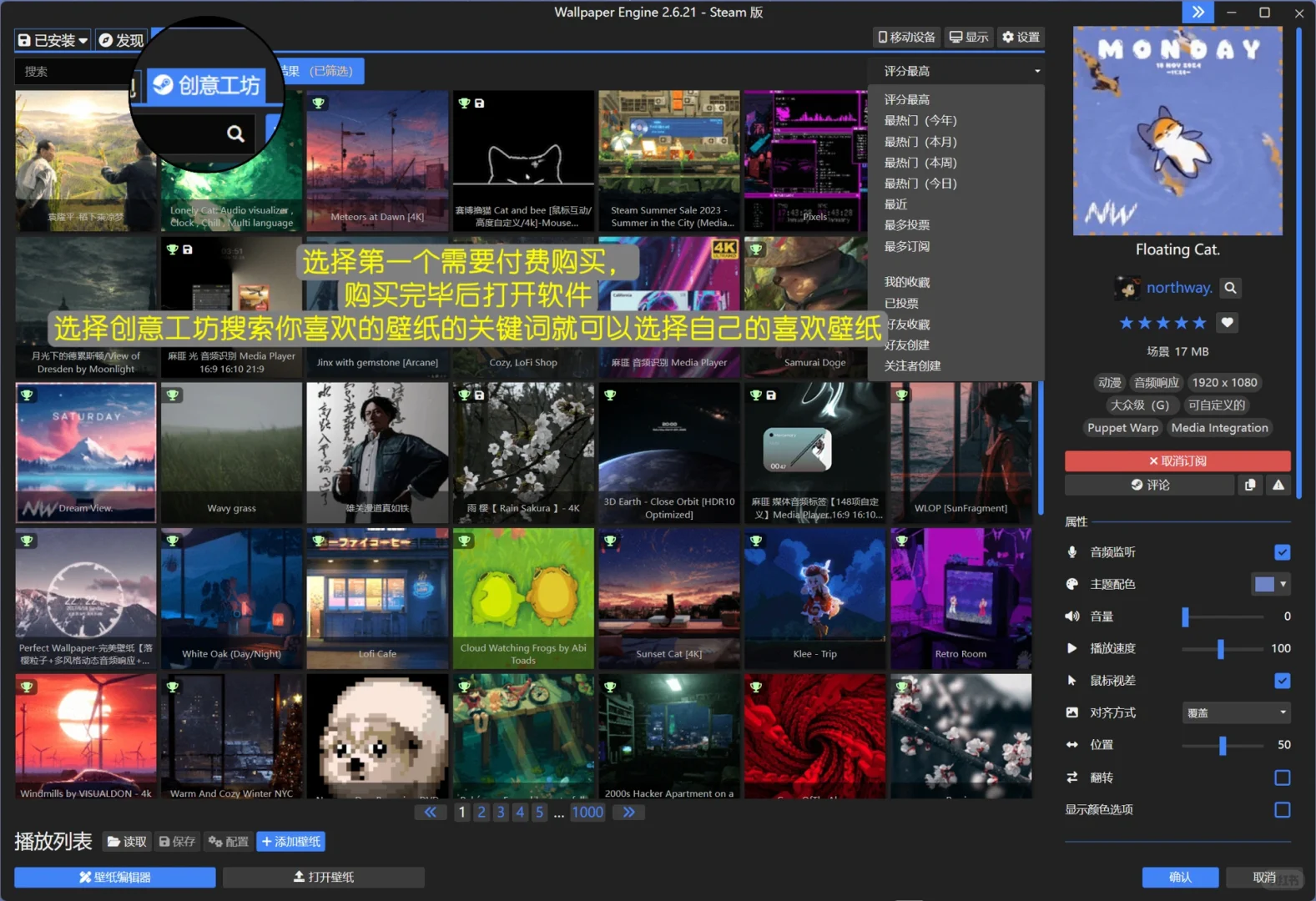1316x901 pixels.
Task: Select 最热门 (今年) sort option
Action: [x=920, y=120]
